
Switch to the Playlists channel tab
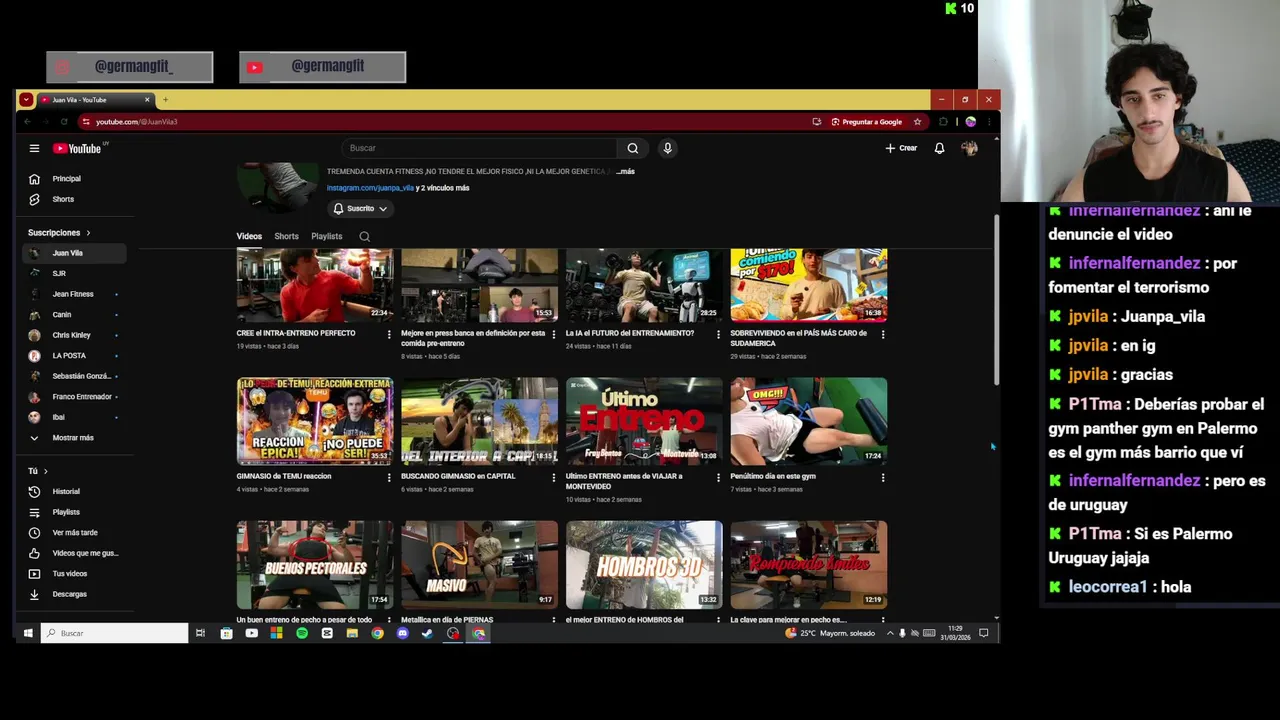[326, 237]
